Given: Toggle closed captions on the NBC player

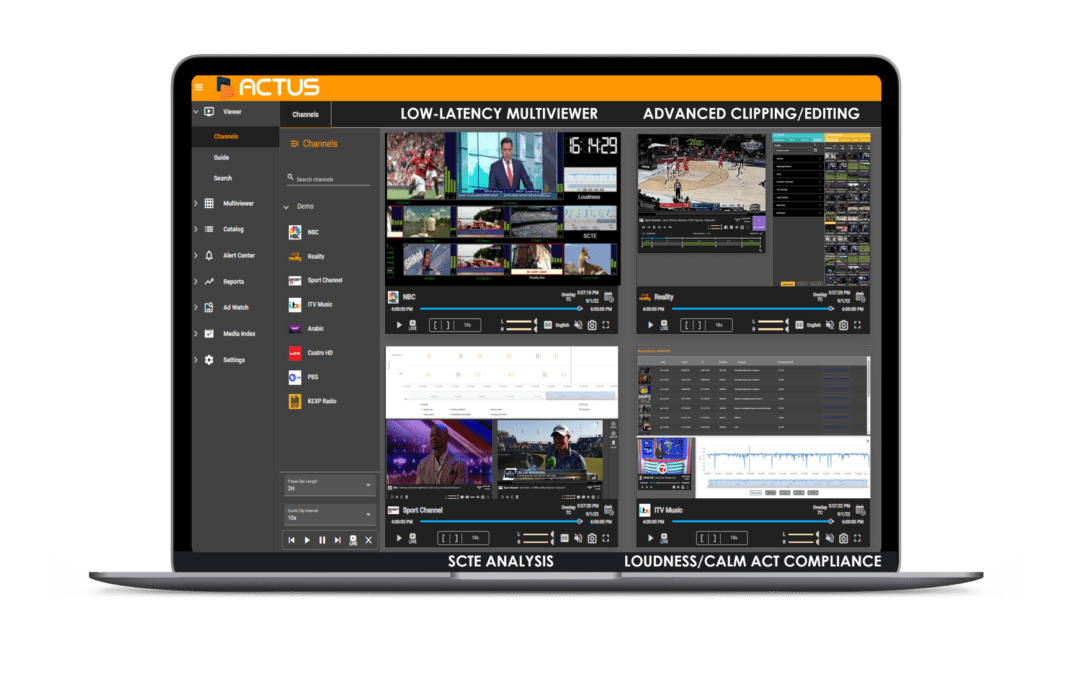Looking at the screenshot, I should (x=548, y=325).
